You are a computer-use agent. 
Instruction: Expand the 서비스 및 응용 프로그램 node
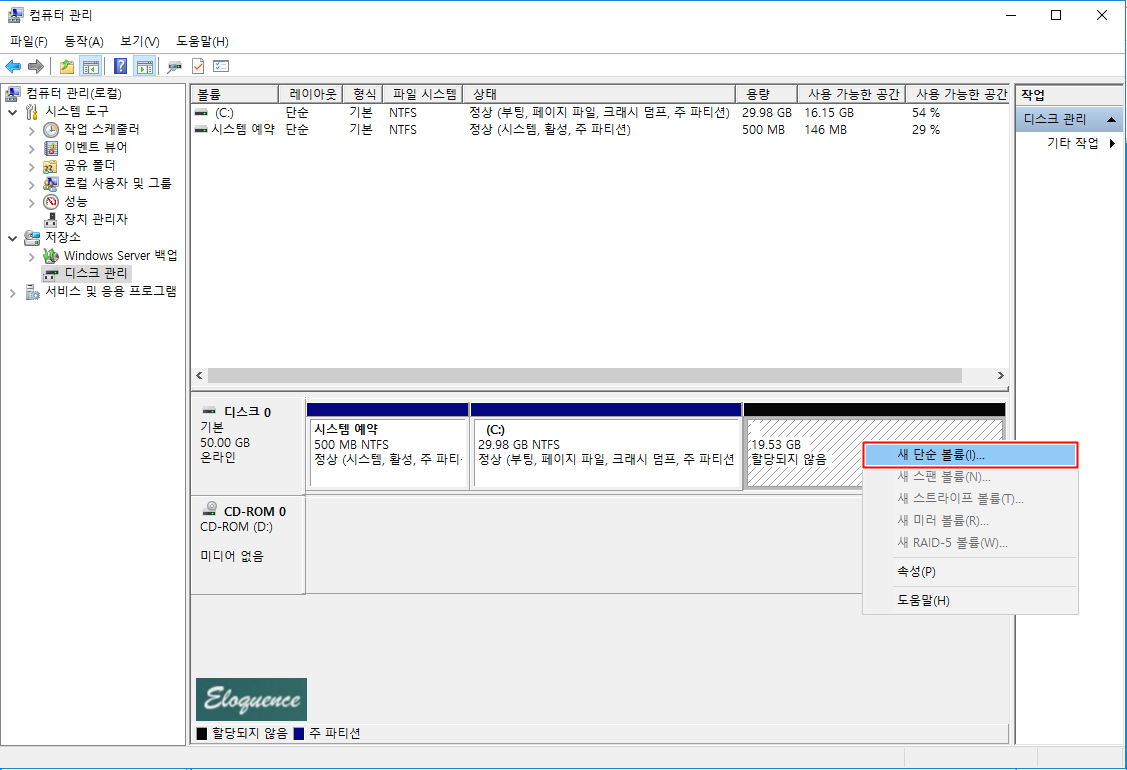click(12, 293)
